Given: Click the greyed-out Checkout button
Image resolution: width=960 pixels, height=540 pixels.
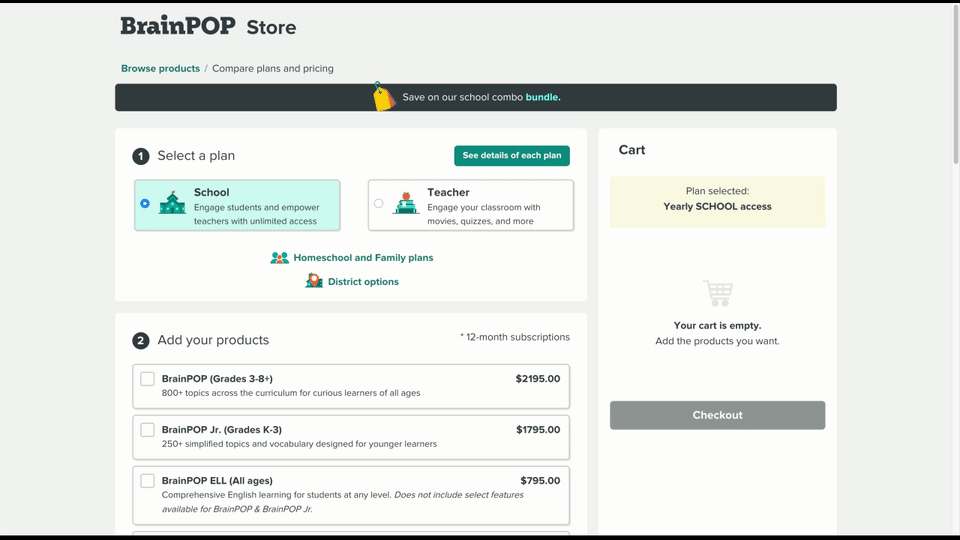Looking at the screenshot, I should pos(718,415).
